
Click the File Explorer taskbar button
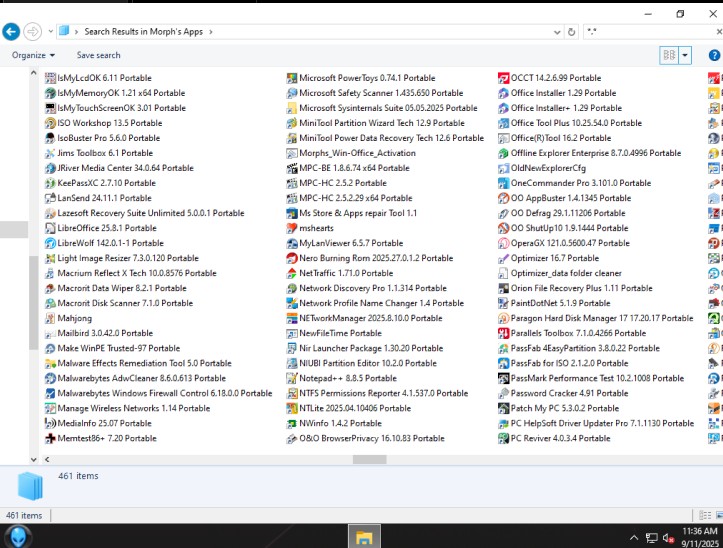364,536
